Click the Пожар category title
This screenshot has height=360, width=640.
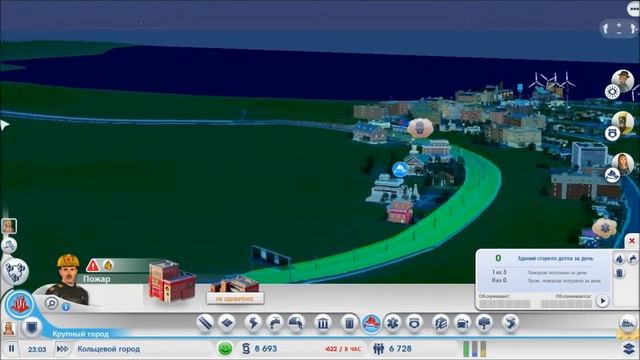pos(97,279)
